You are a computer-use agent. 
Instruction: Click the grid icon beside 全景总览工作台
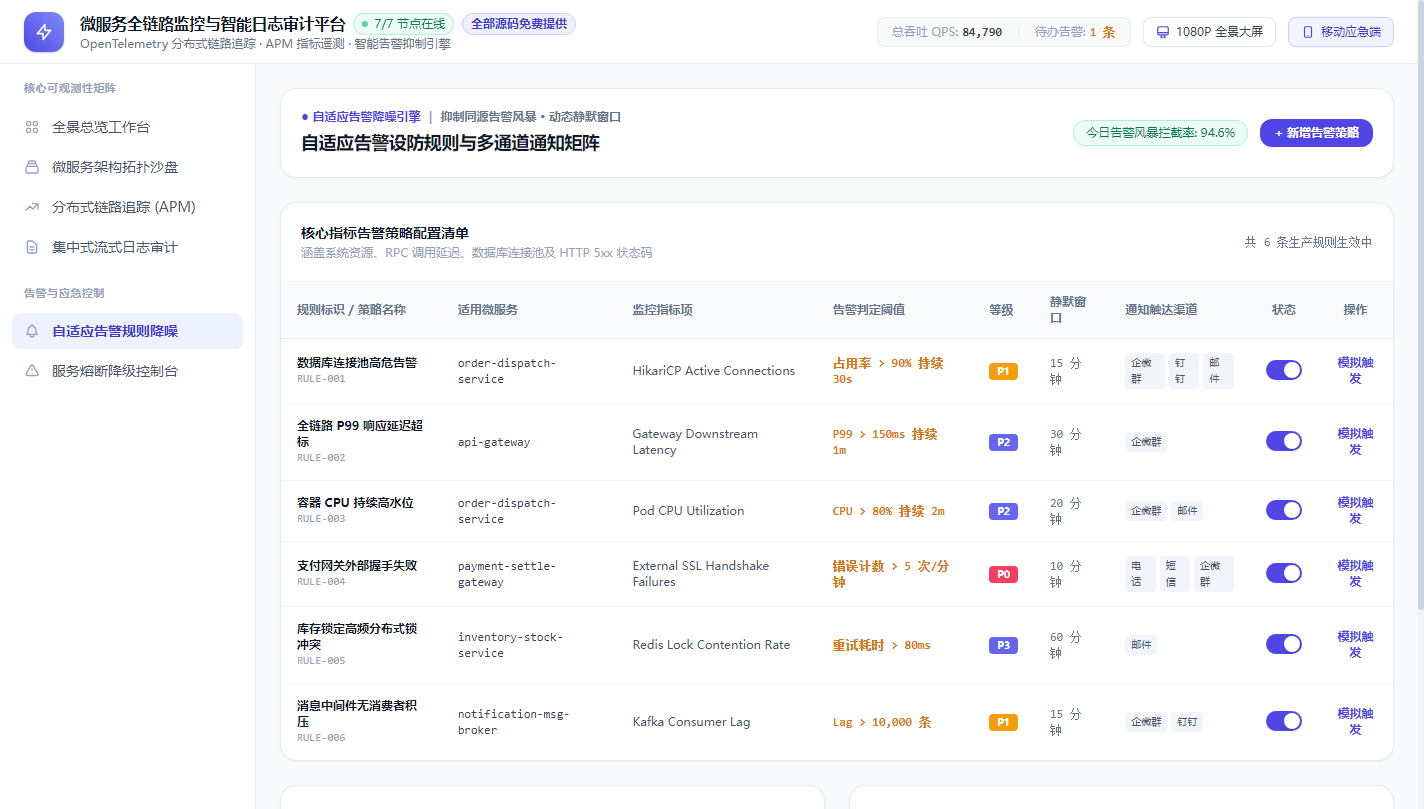point(32,127)
